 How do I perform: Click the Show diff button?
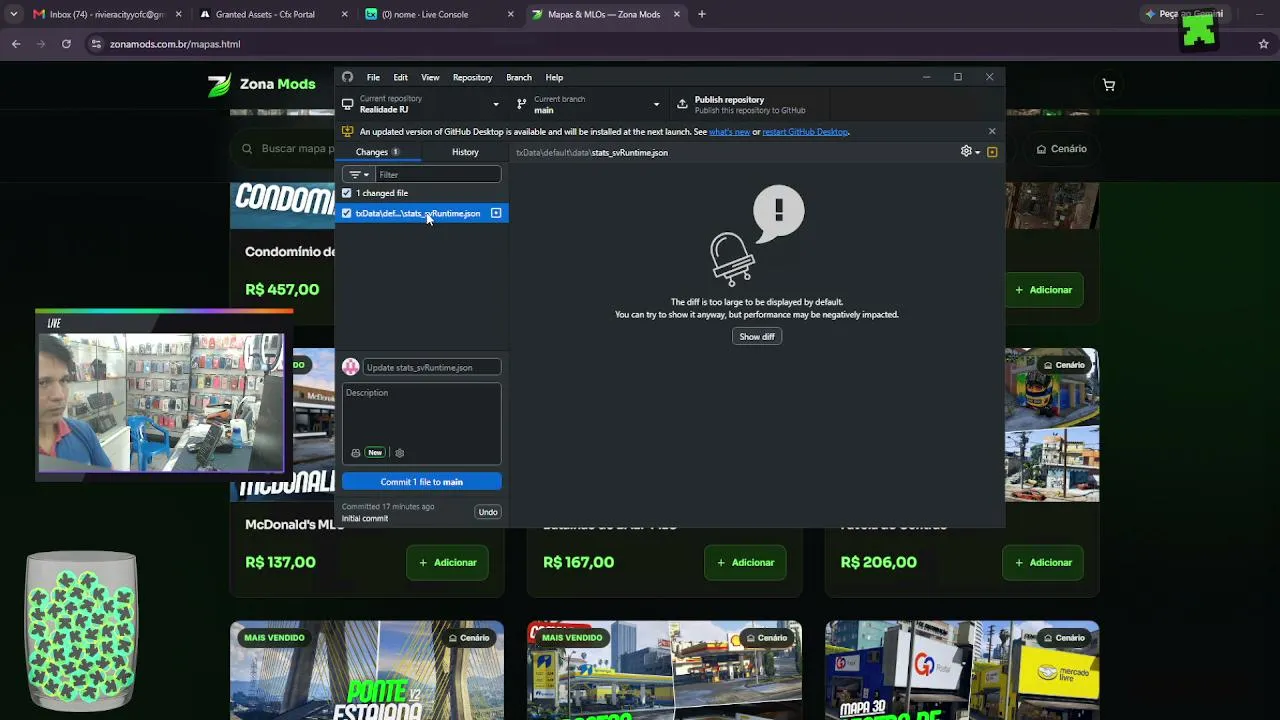click(757, 337)
